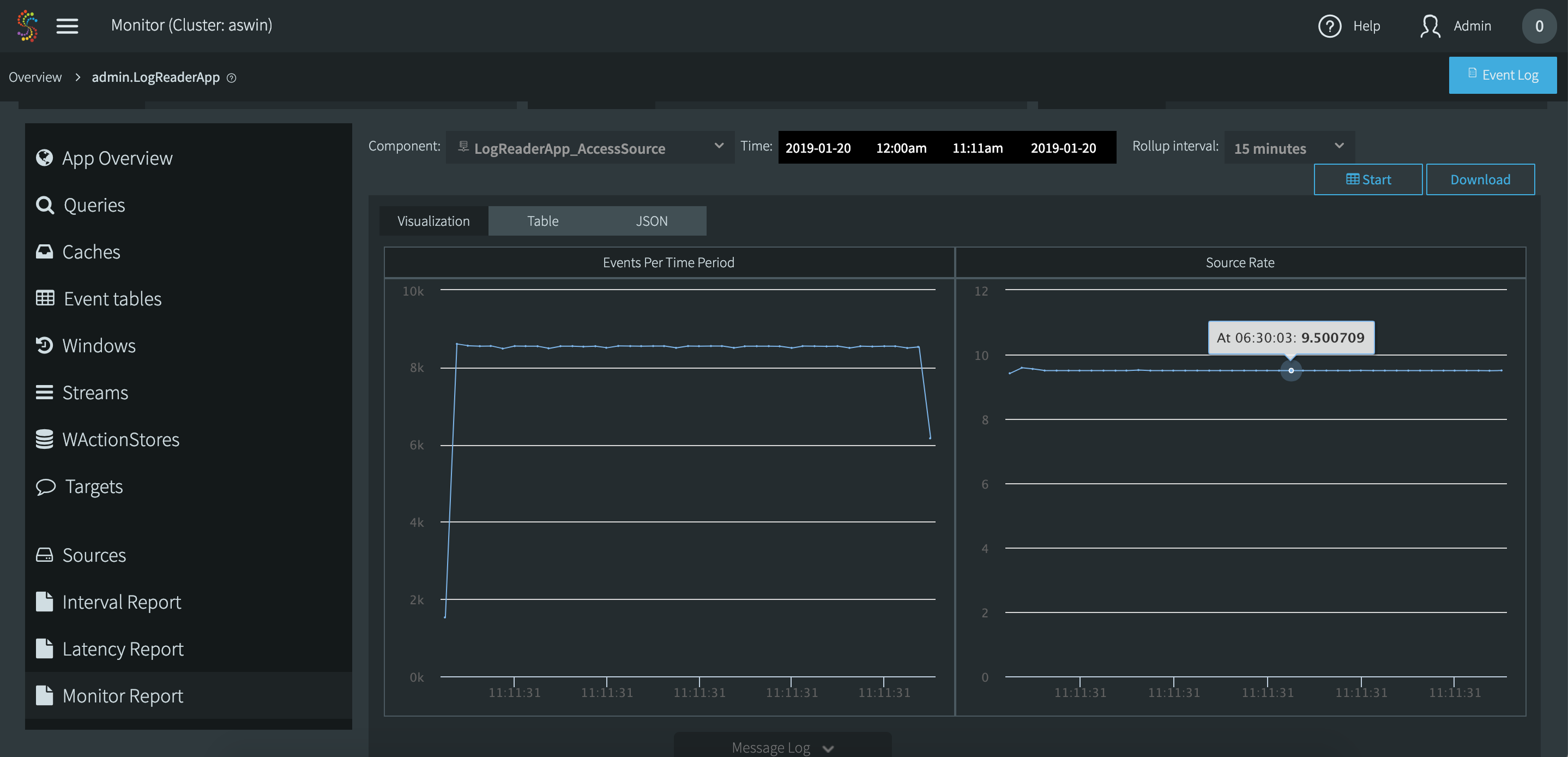The width and height of the screenshot is (1568, 757).
Task: Click the Help question mark icon
Action: [1329, 26]
